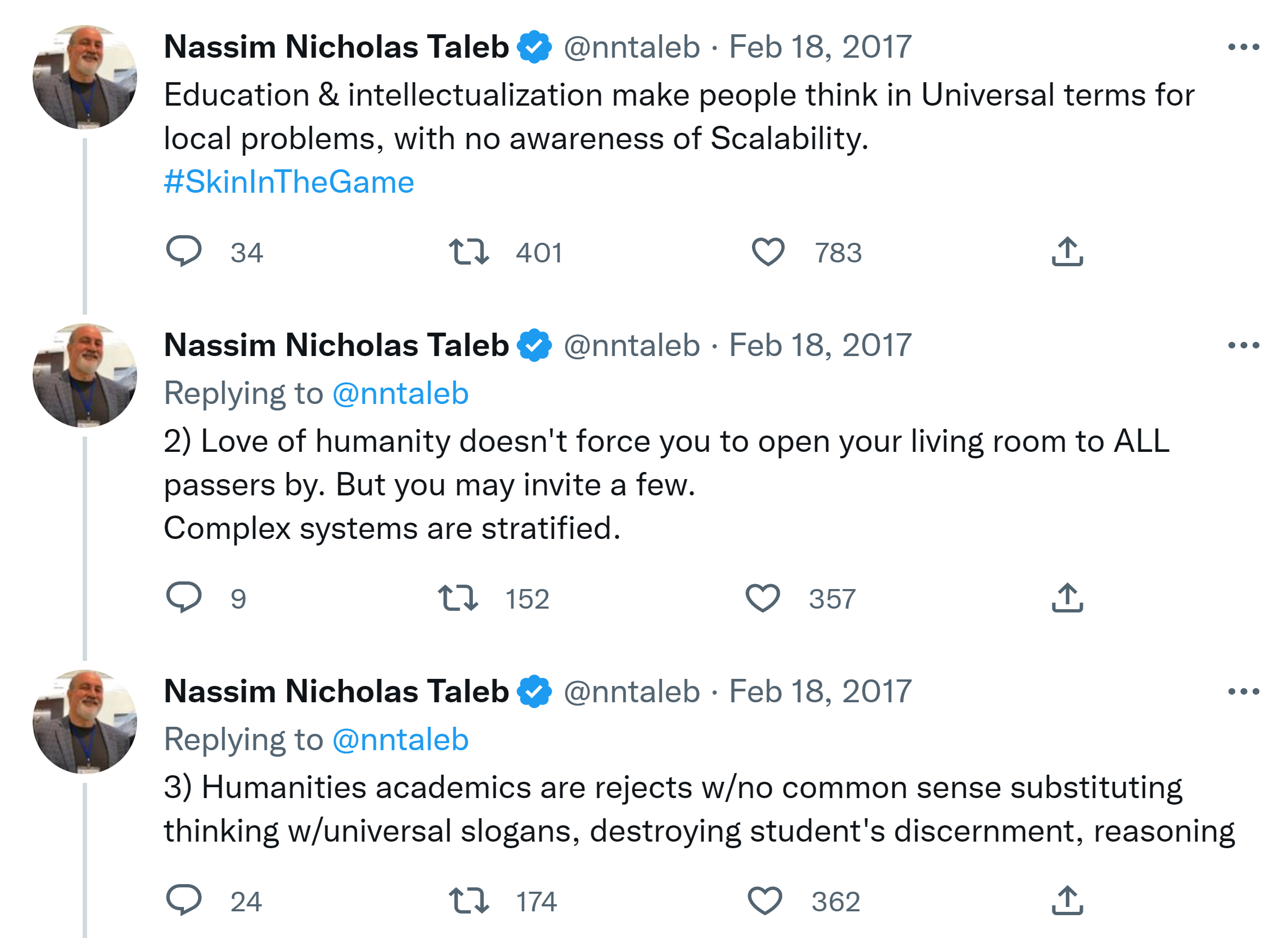The image size is (1288, 938).
Task: Retweet the tweet with 152 retweets
Action: 458,598
